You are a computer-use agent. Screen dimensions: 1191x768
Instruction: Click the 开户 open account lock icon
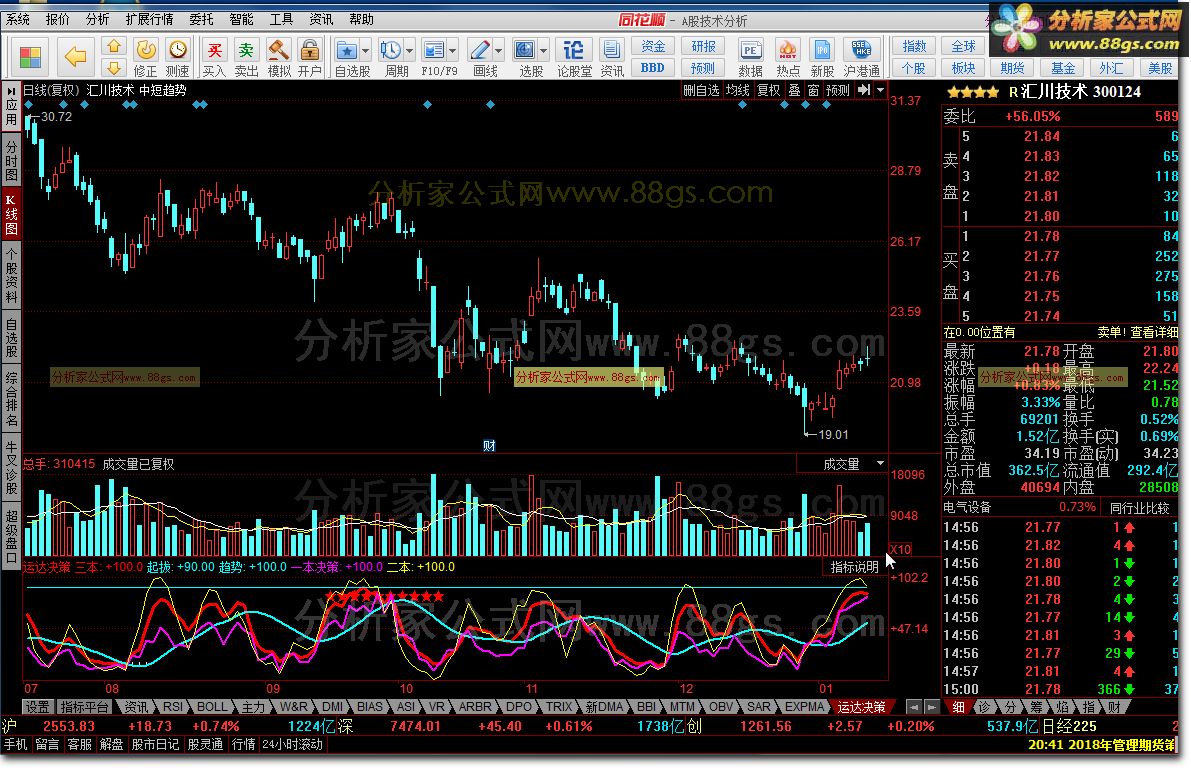(x=309, y=58)
